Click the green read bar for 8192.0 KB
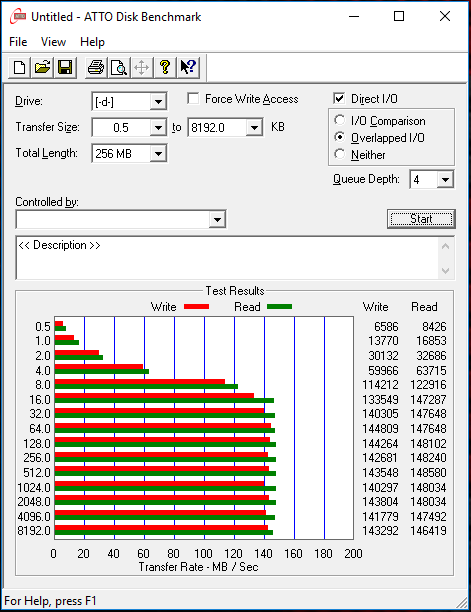The height and width of the screenshot is (612, 471). (164, 532)
